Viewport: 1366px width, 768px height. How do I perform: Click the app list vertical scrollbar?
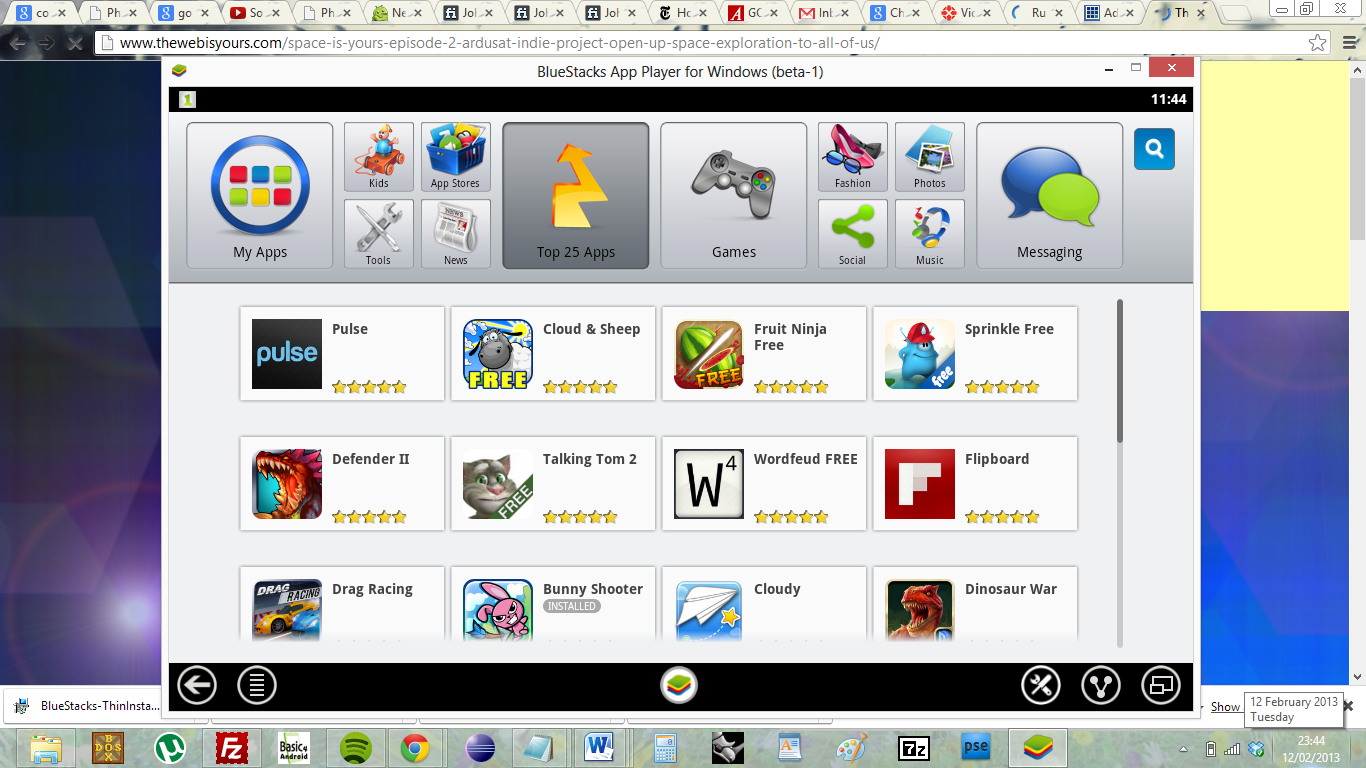point(1120,371)
